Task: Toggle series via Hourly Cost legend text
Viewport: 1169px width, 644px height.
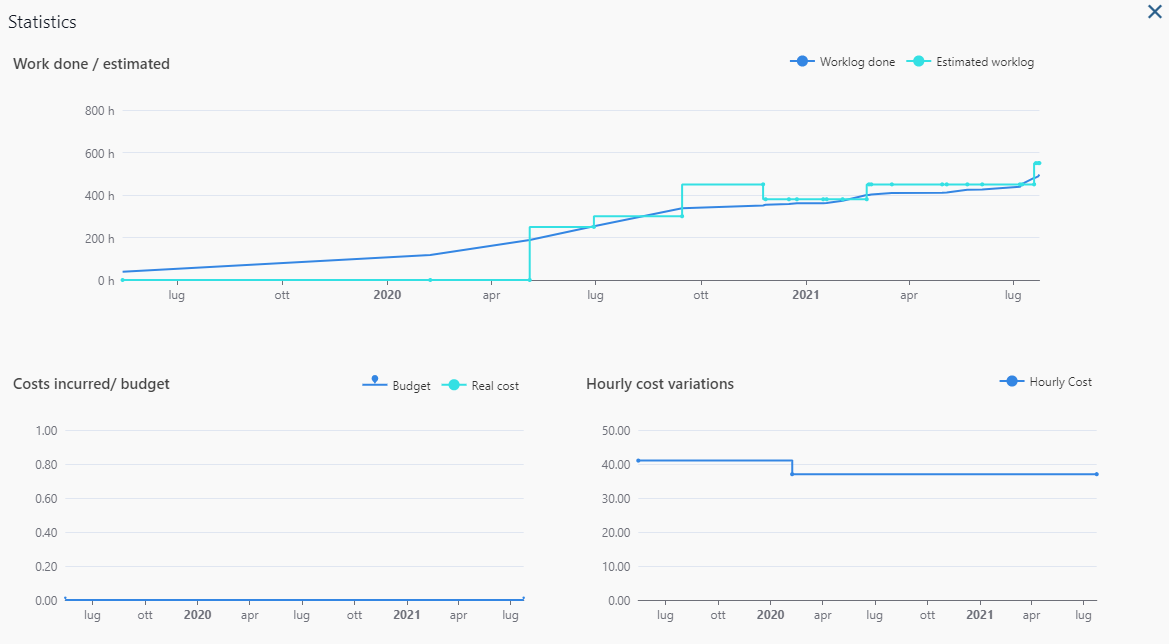Action: click(x=1060, y=382)
